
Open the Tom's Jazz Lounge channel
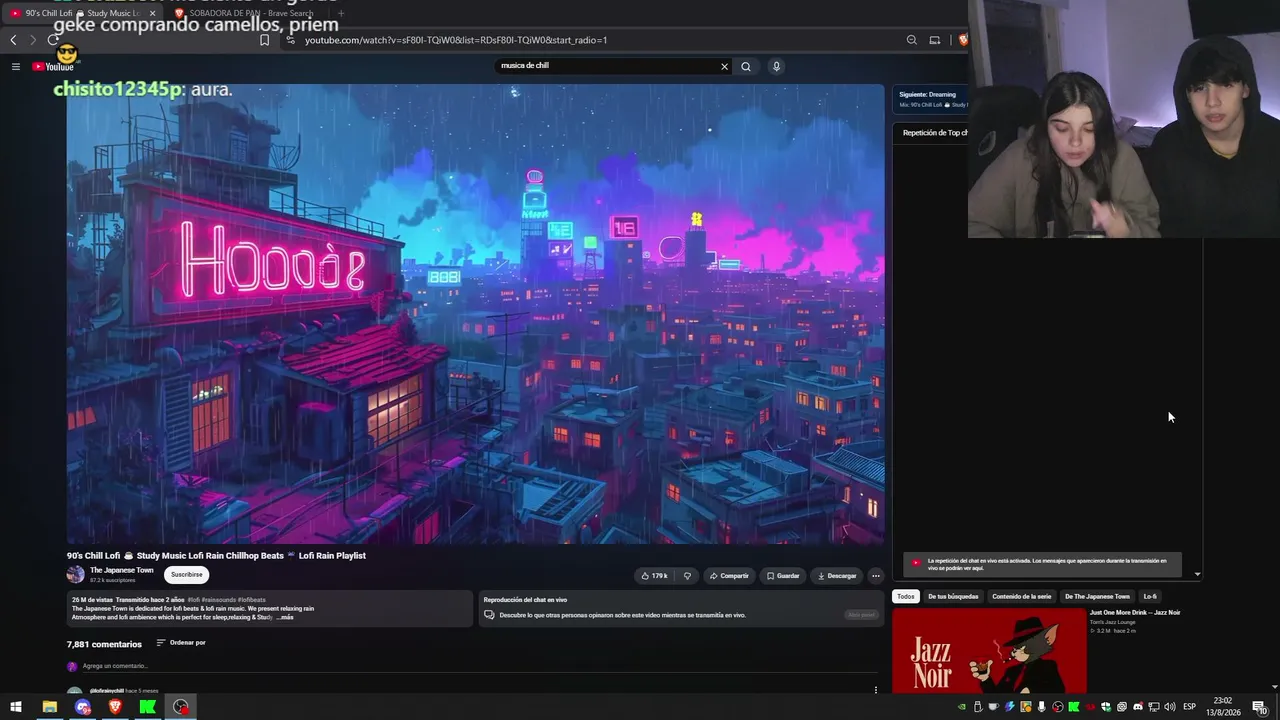(x=1115, y=622)
